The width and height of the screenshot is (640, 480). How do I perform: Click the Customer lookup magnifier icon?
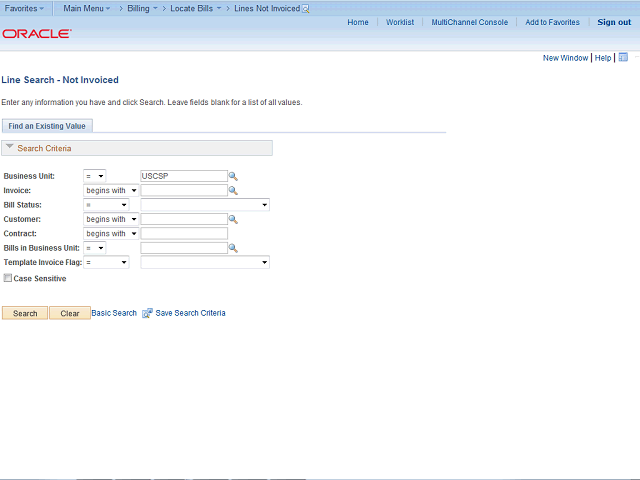(x=233, y=219)
